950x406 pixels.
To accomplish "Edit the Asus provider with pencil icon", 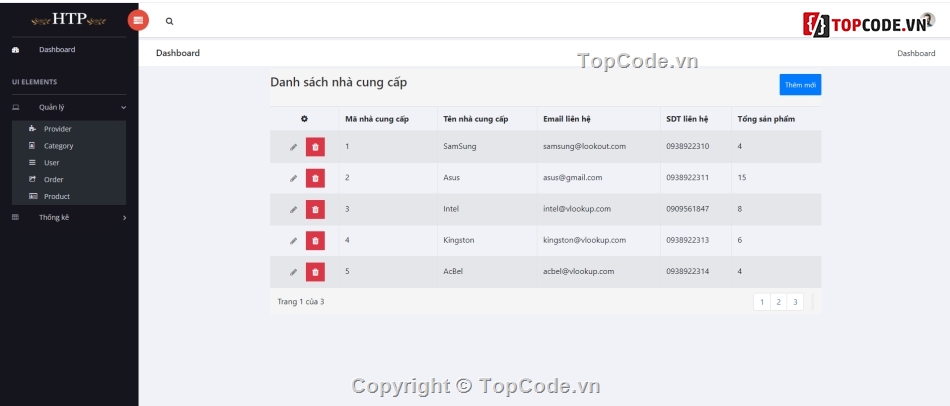I will (x=293, y=178).
